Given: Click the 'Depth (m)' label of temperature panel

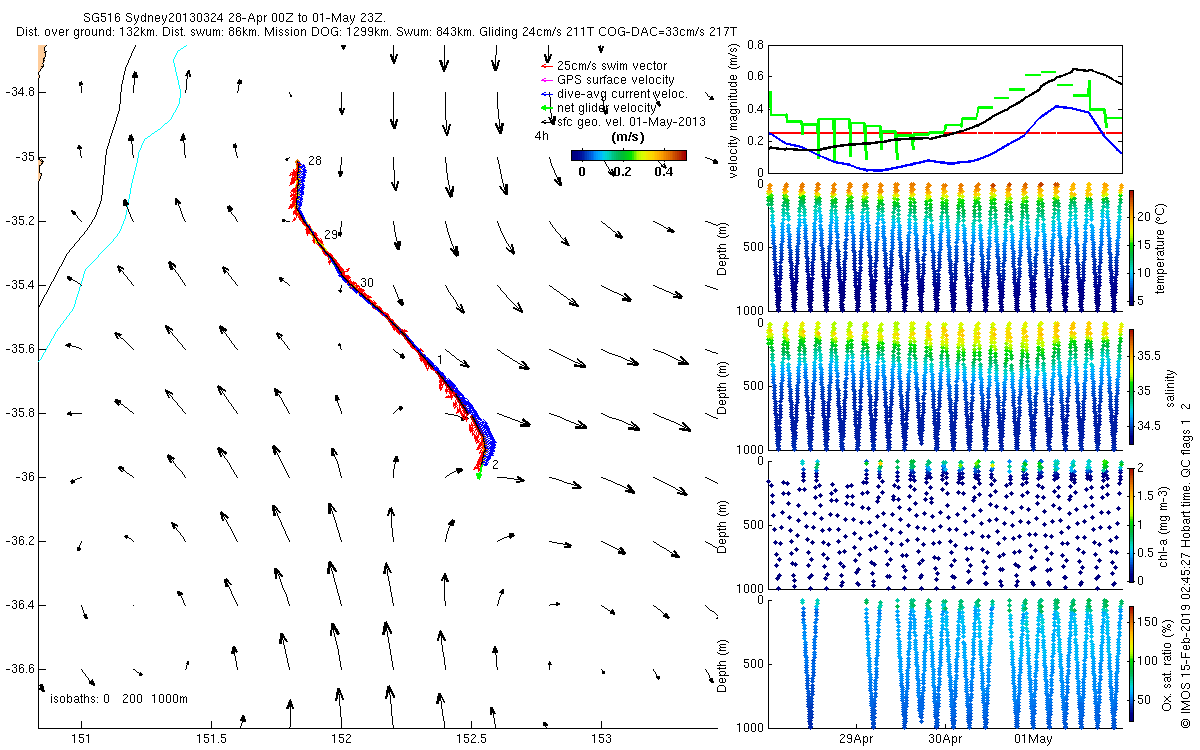Looking at the screenshot, I should pos(723,249).
